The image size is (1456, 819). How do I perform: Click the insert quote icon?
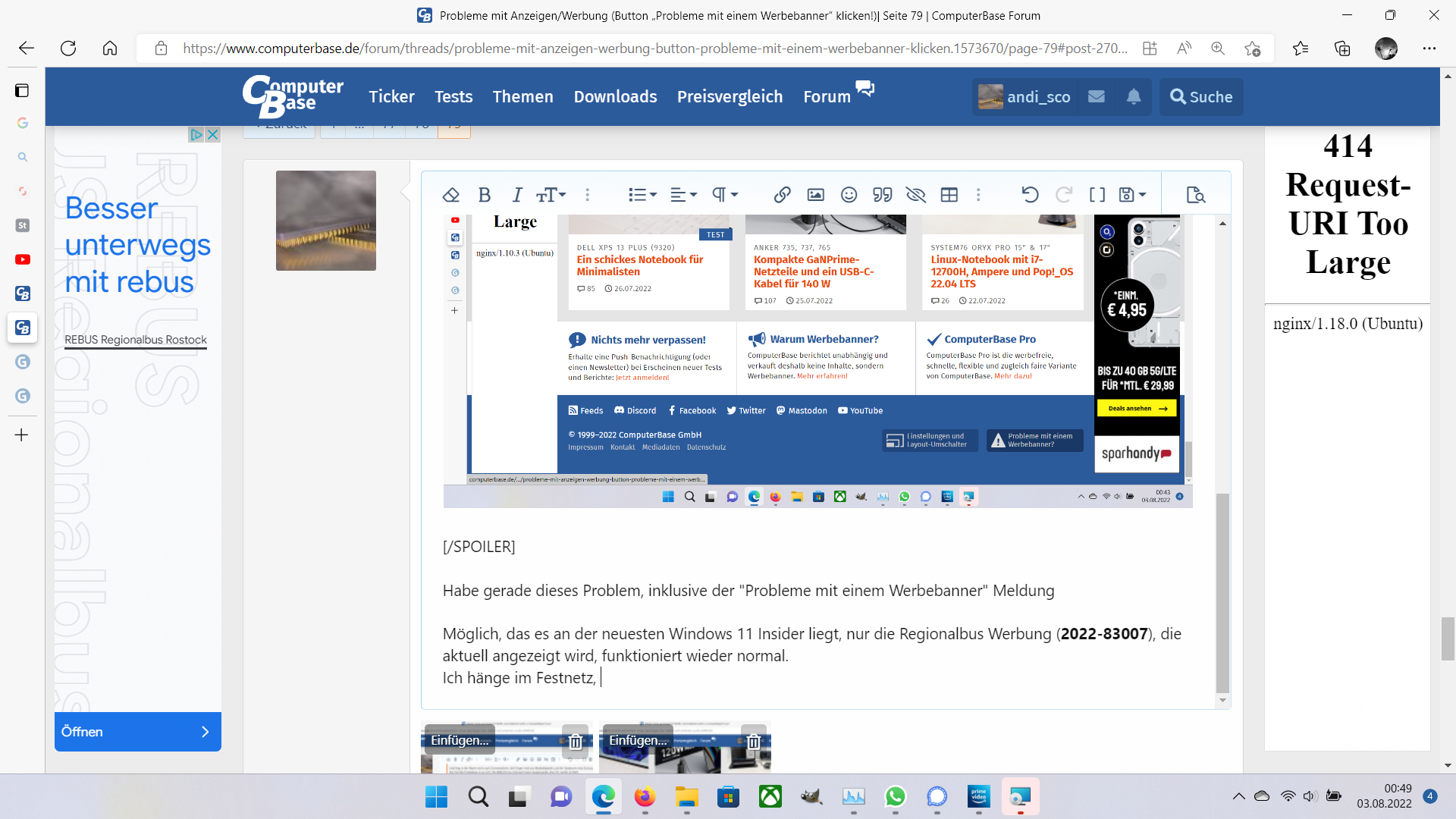[x=882, y=195]
